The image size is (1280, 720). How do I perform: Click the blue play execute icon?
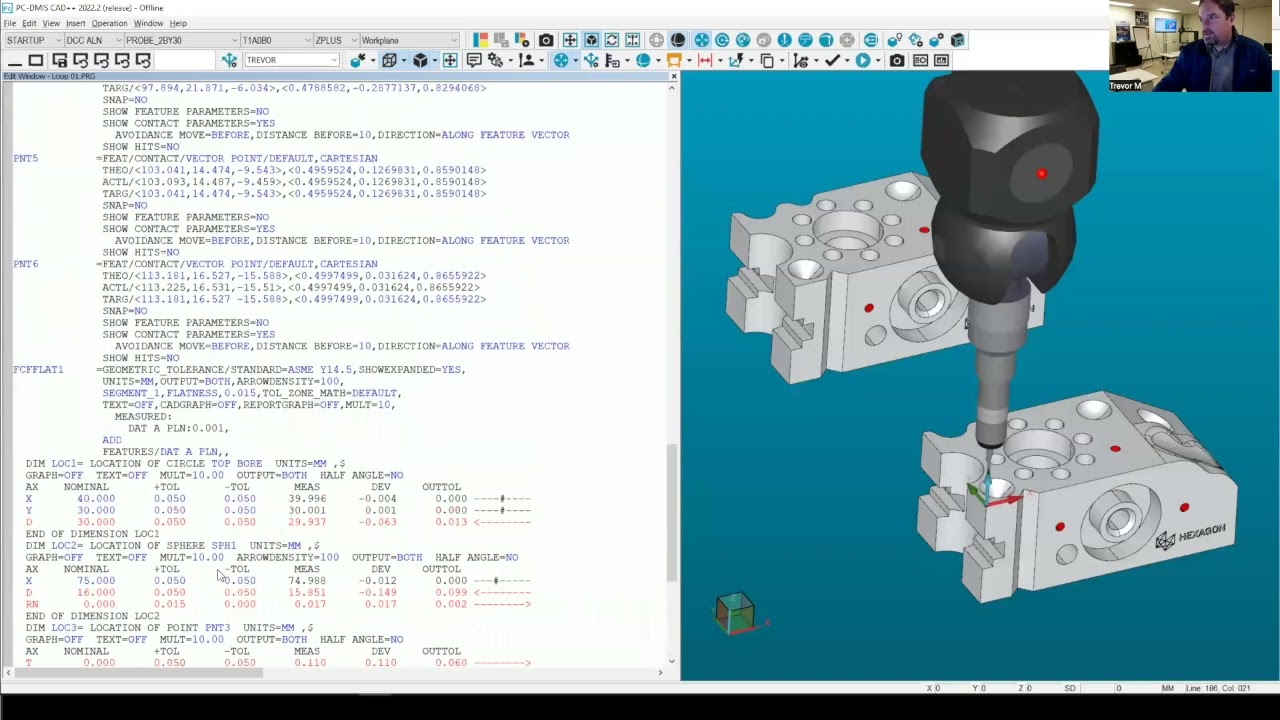tap(863, 60)
